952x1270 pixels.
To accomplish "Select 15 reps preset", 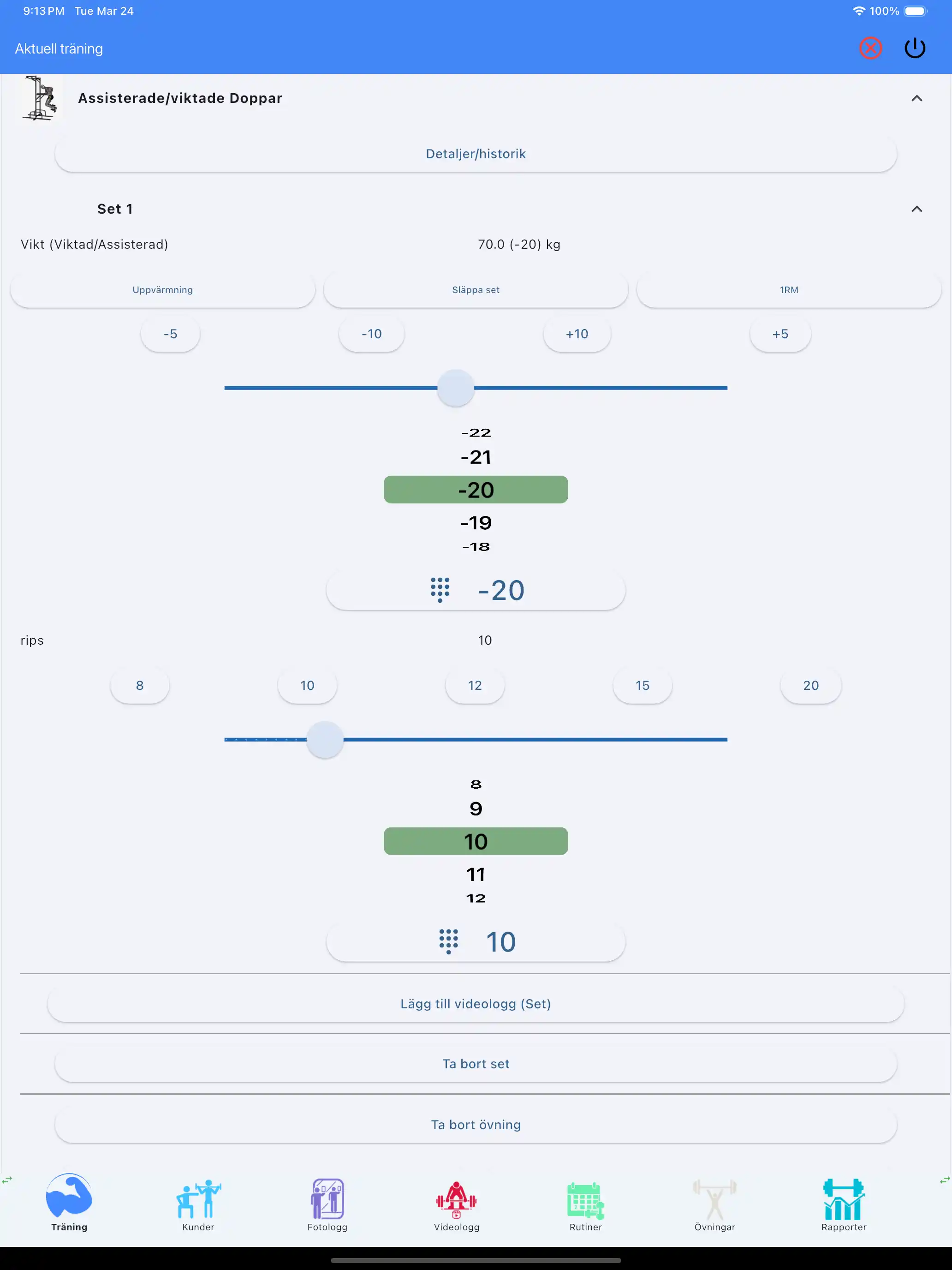I will pos(642,685).
